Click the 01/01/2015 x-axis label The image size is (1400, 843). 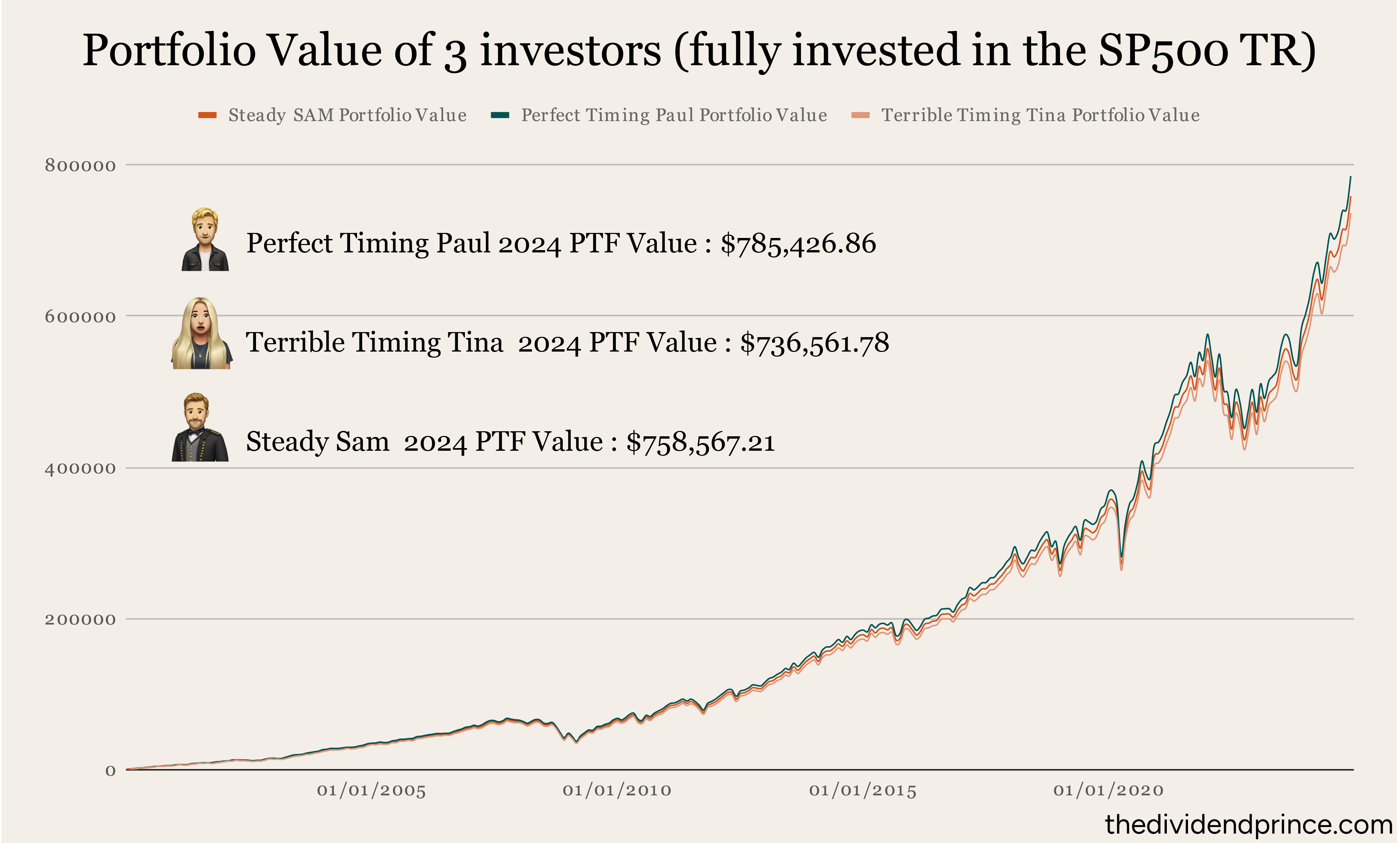click(862, 790)
